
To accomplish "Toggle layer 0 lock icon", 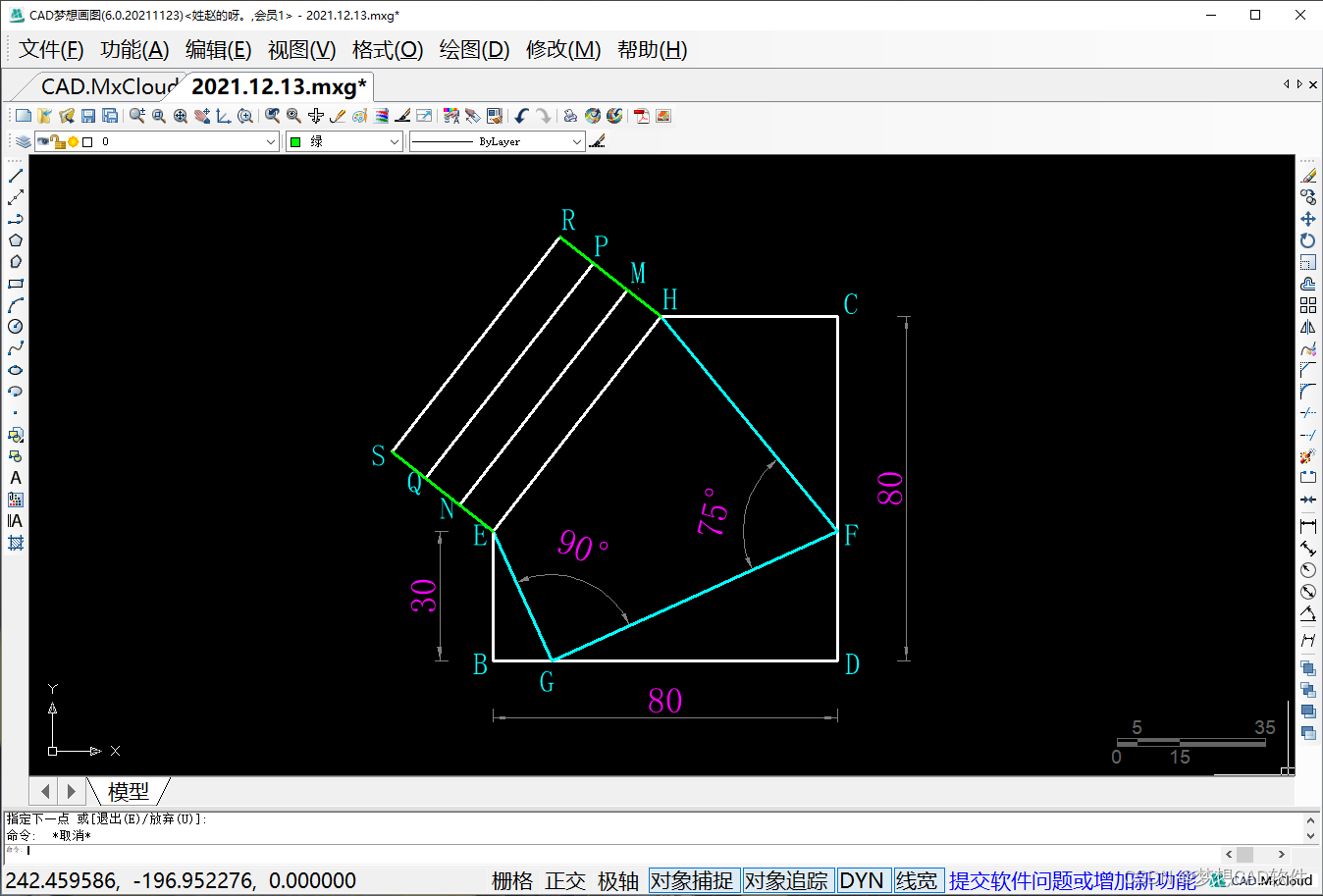I will [x=58, y=142].
